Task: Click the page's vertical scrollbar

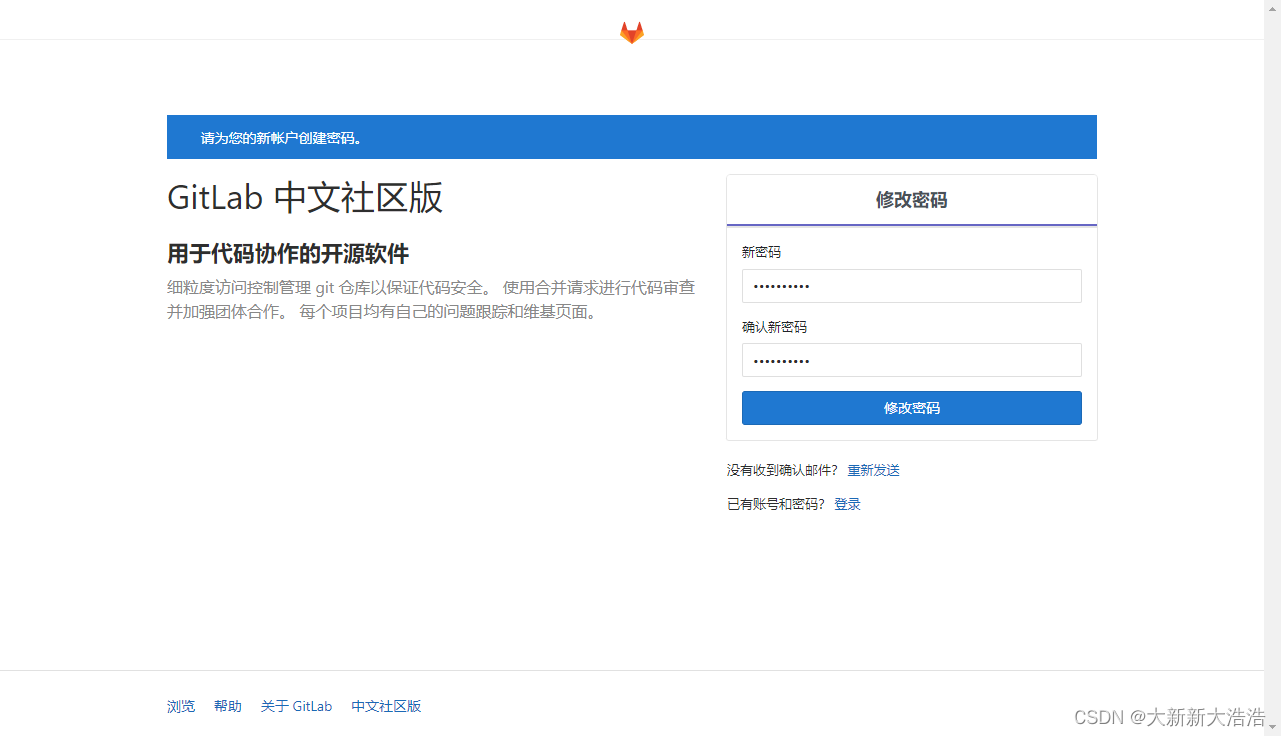Action: point(1272,368)
